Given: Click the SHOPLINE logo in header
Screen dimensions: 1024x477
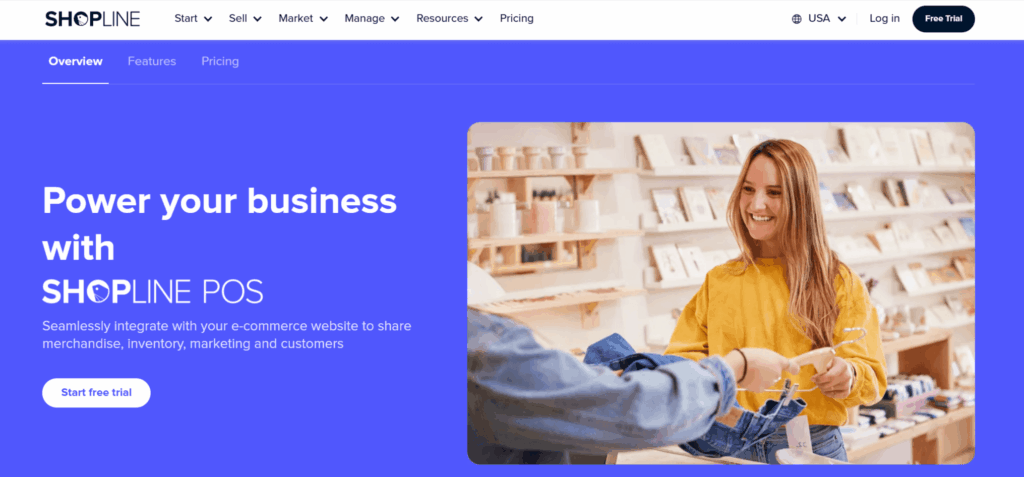Looking at the screenshot, I should pyautogui.click(x=93, y=19).
